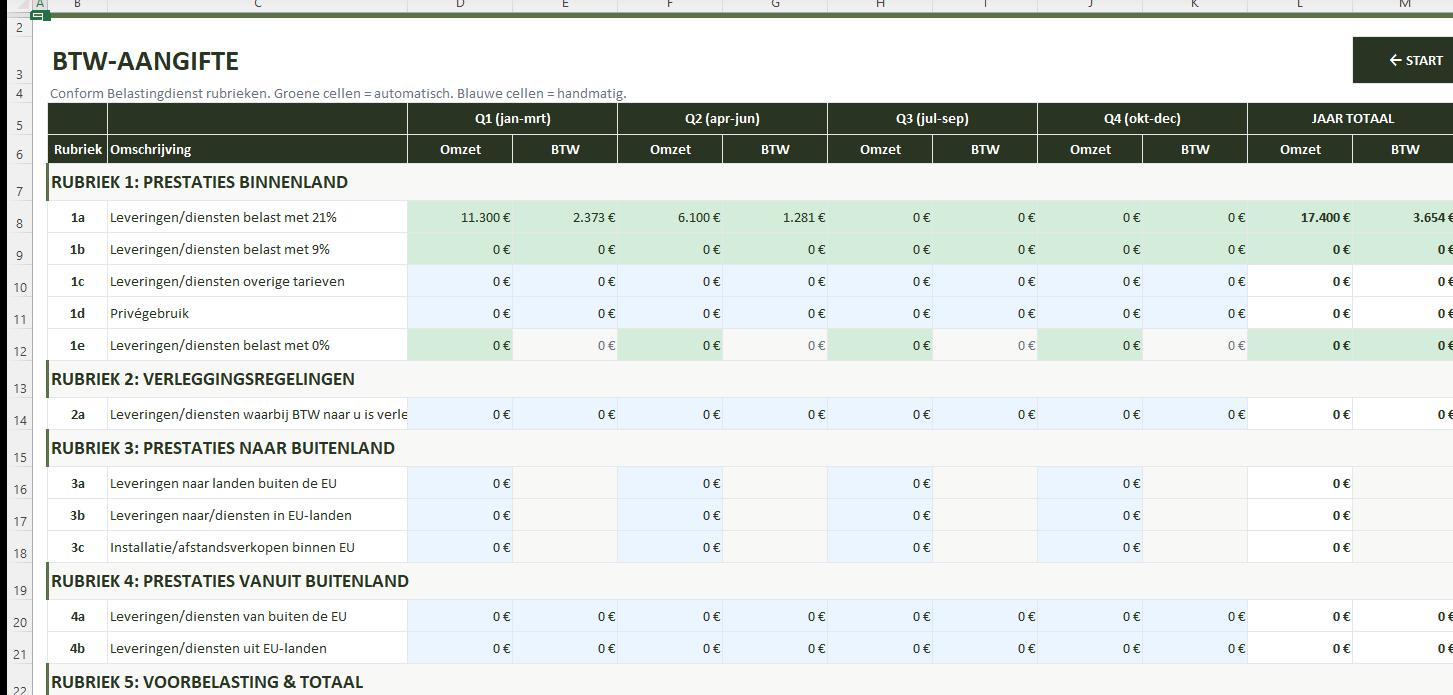Select Q4 Omzet cell for rubriek 3b
This screenshot has height=695, width=1453.
[x=1090, y=515]
